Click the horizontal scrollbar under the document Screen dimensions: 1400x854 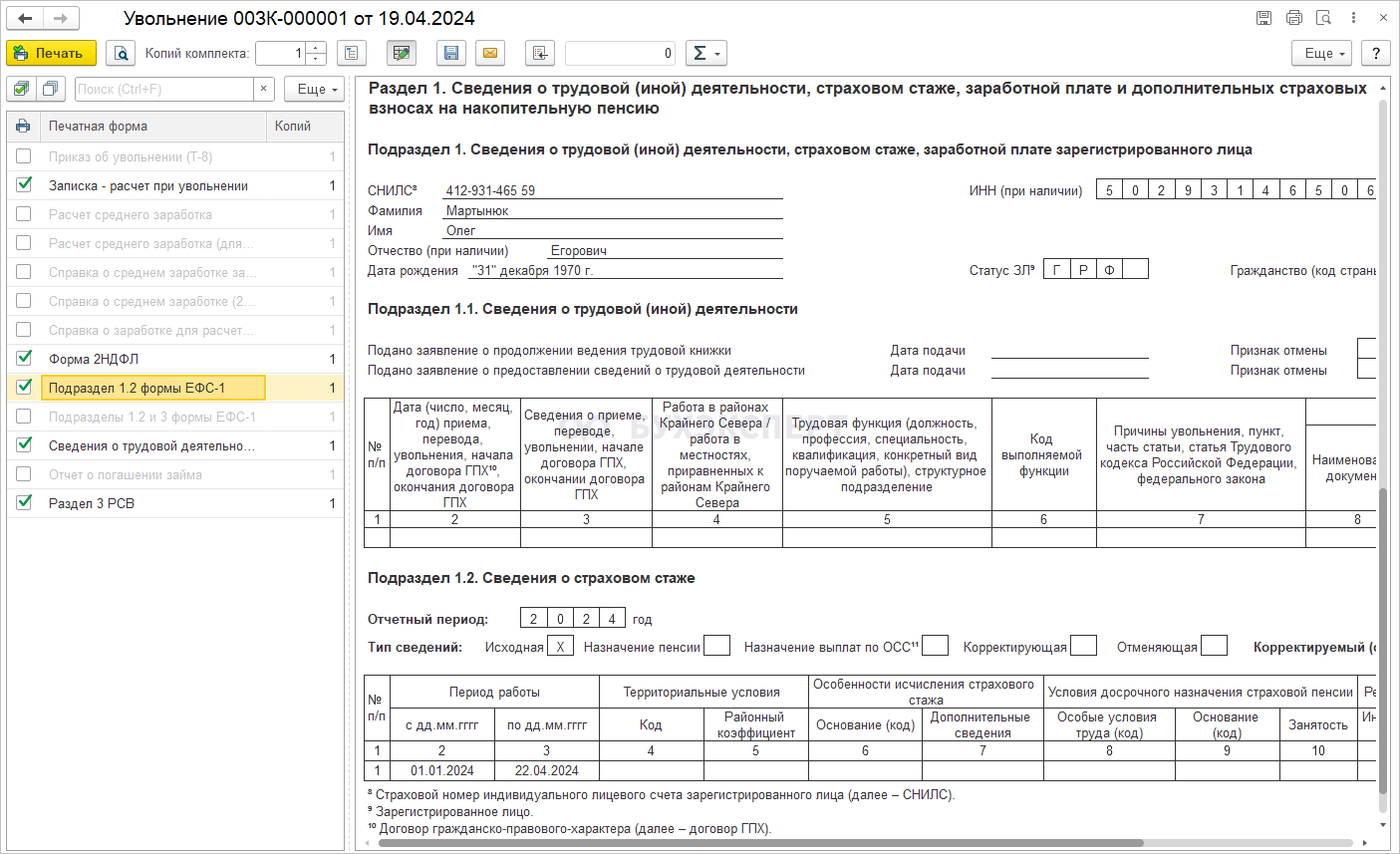click(x=757, y=843)
